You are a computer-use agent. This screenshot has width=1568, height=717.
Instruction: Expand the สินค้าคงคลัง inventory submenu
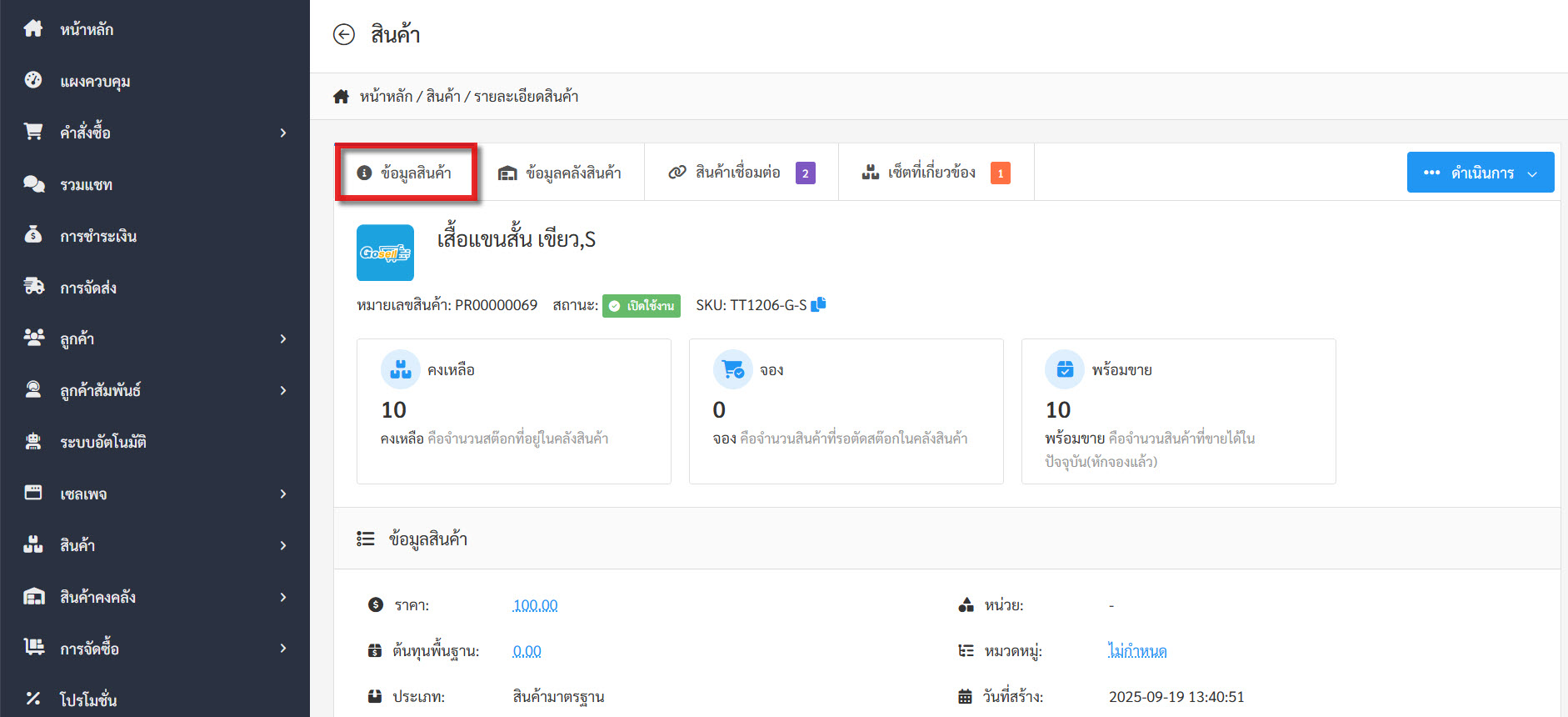tap(282, 597)
